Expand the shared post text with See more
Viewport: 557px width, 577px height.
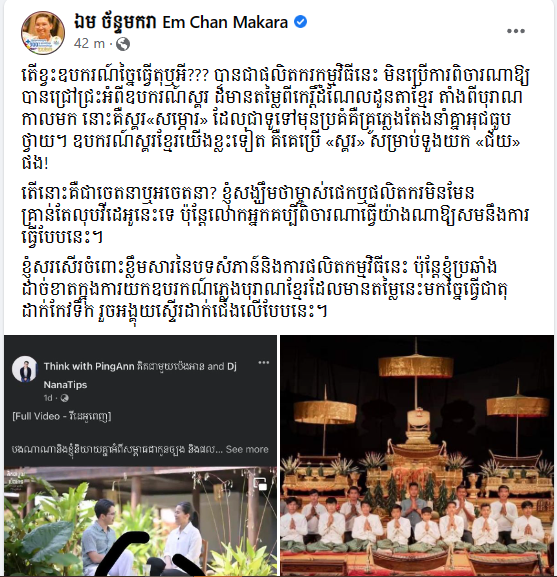pyautogui.click(x=247, y=449)
